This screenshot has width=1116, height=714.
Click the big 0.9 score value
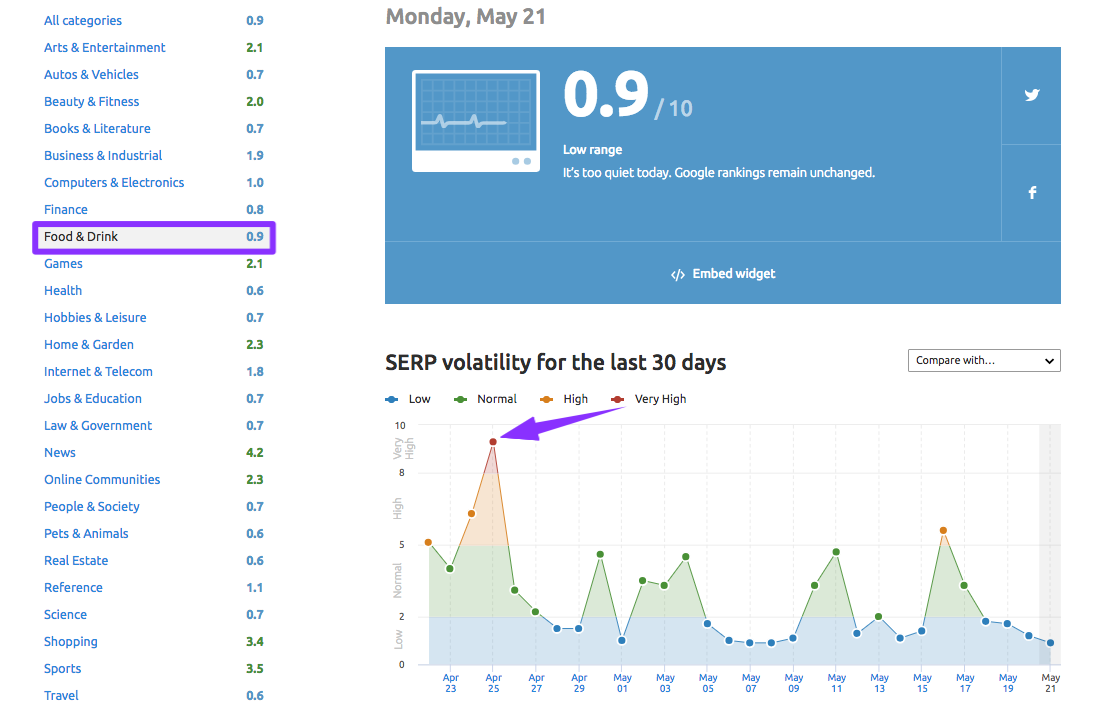(606, 95)
